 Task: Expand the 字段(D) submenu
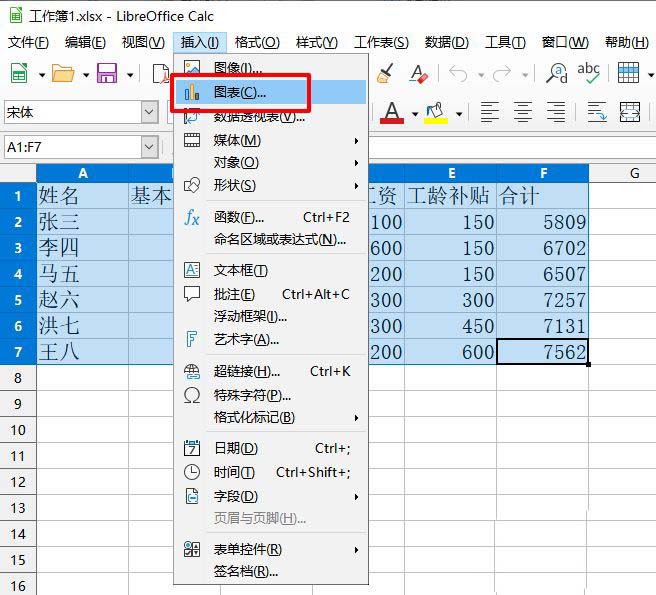pyautogui.click(x=271, y=496)
